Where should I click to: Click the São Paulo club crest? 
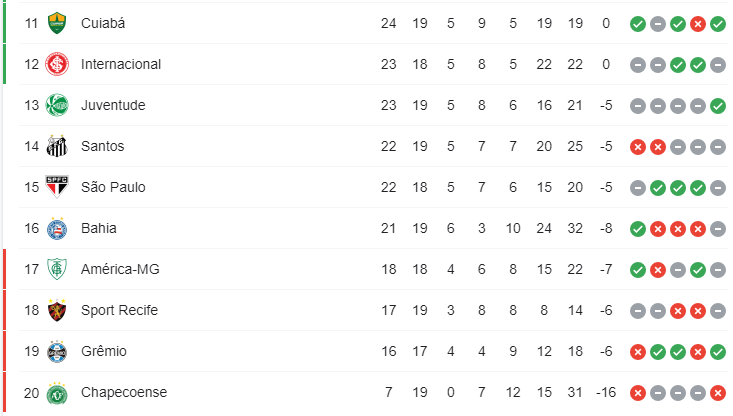click(x=57, y=187)
